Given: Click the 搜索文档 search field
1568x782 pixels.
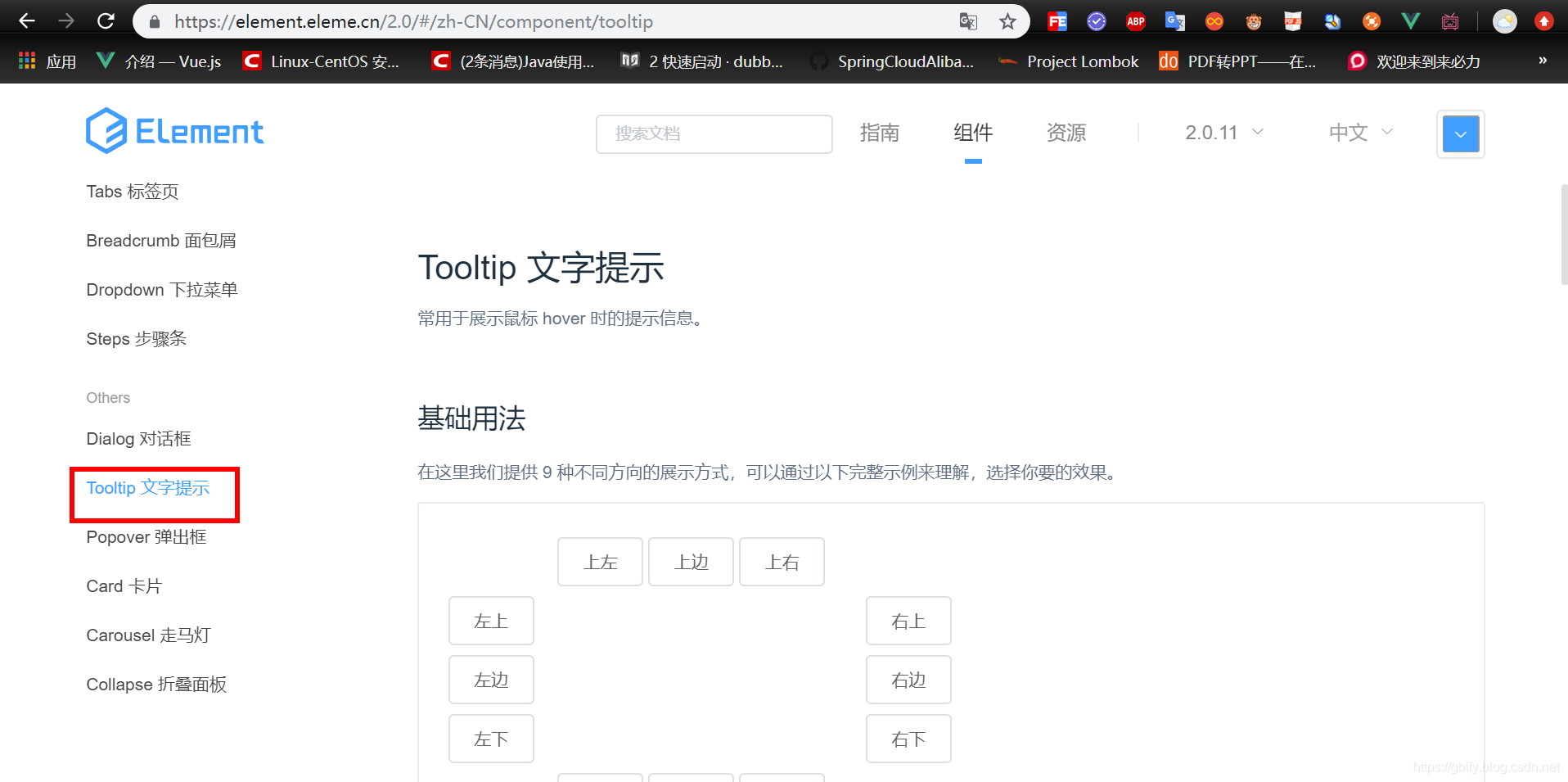Looking at the screenshot, I should [714, 133].
